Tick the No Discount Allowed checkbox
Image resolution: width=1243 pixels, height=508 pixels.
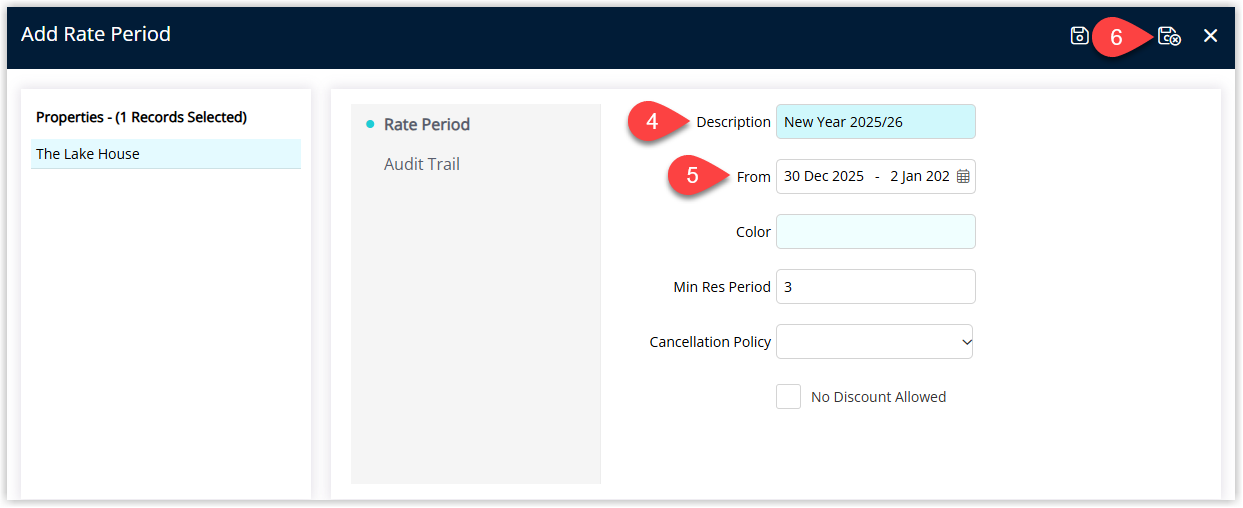pyautogui.click(x=788, y=397)
